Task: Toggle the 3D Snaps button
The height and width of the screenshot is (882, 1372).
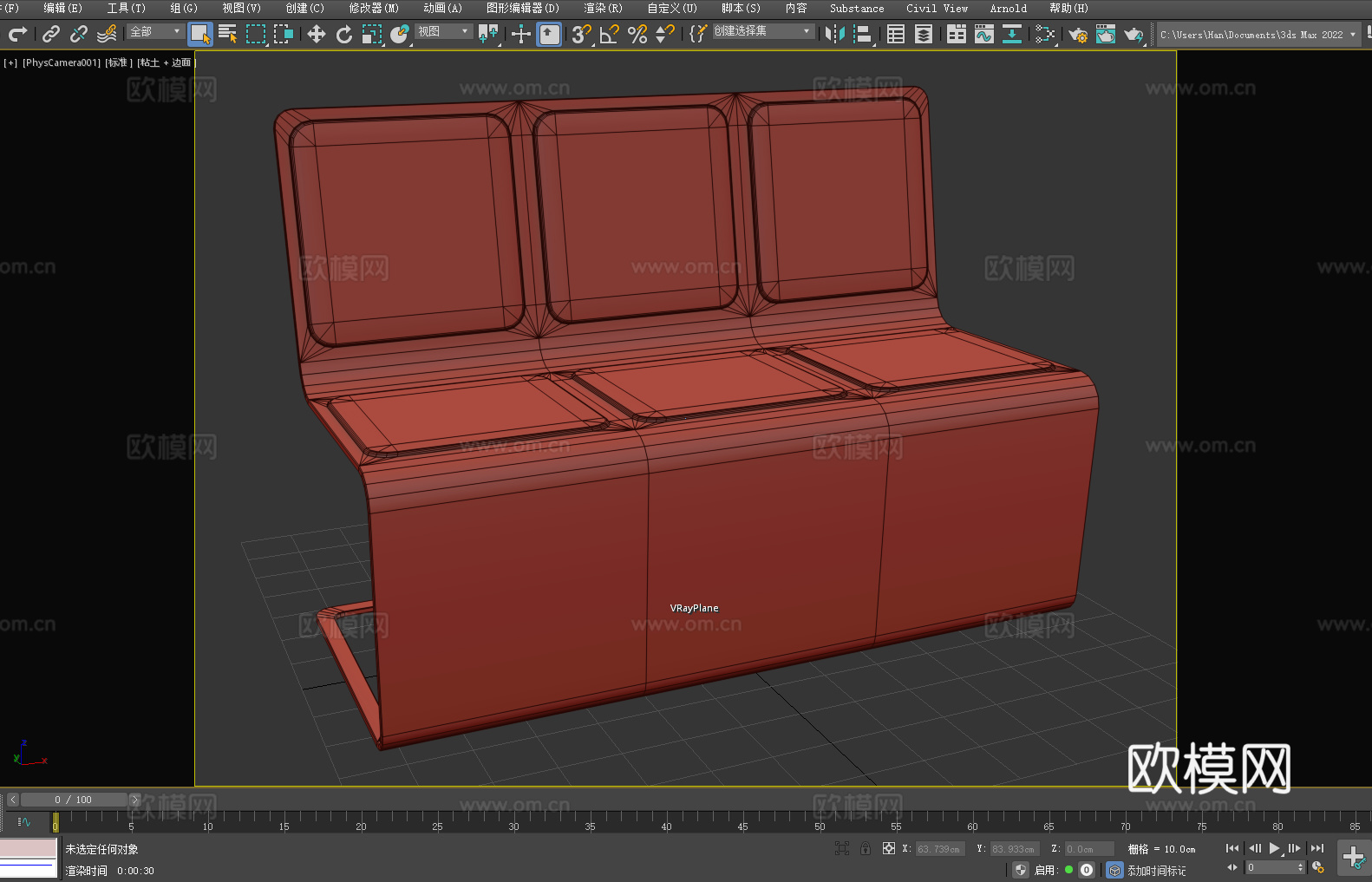Action: pos(582,34)
